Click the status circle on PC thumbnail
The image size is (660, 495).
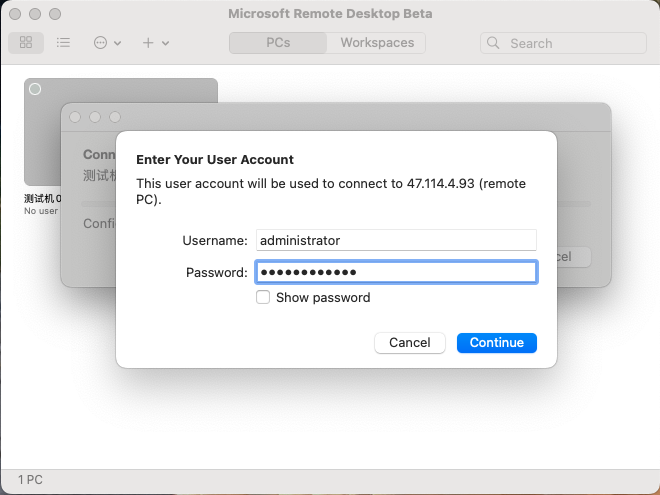[x=35, y=89]
